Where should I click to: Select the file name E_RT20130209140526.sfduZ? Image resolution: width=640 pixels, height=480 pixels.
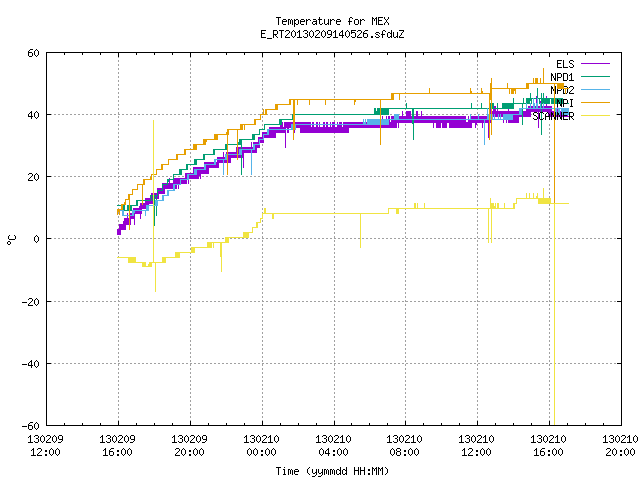[x=332, y=34]
